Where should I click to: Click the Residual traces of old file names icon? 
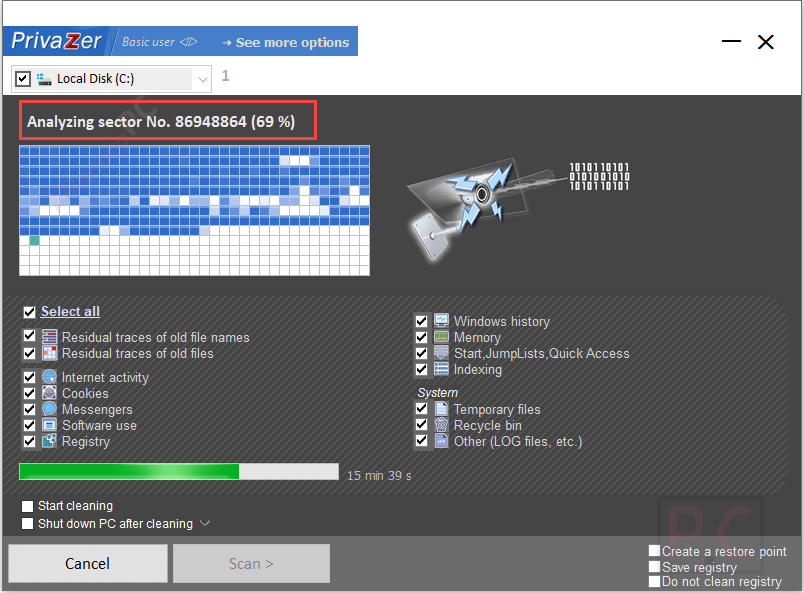(x=49, y=337)
